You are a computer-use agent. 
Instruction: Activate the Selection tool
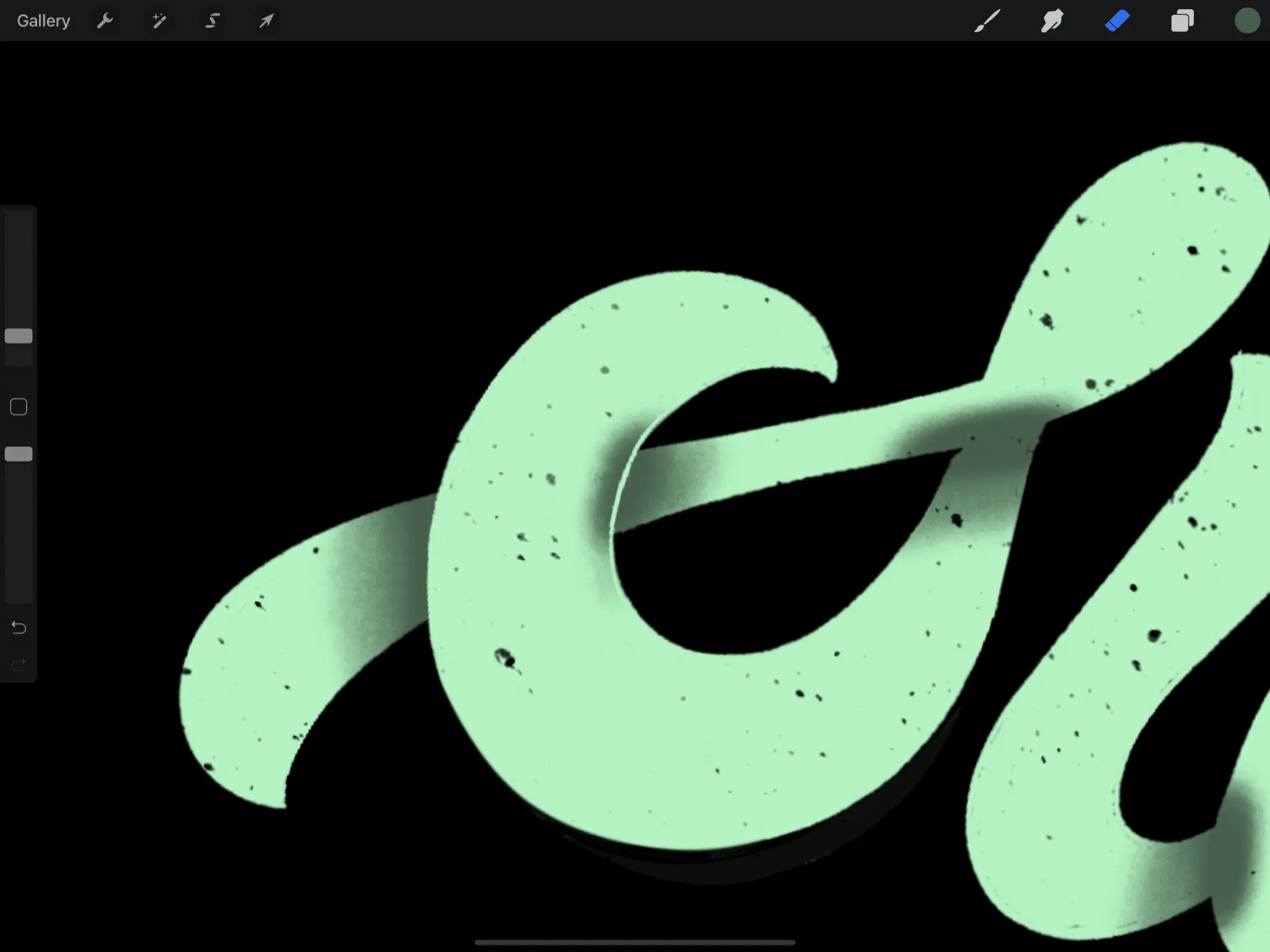click(213, 21)
